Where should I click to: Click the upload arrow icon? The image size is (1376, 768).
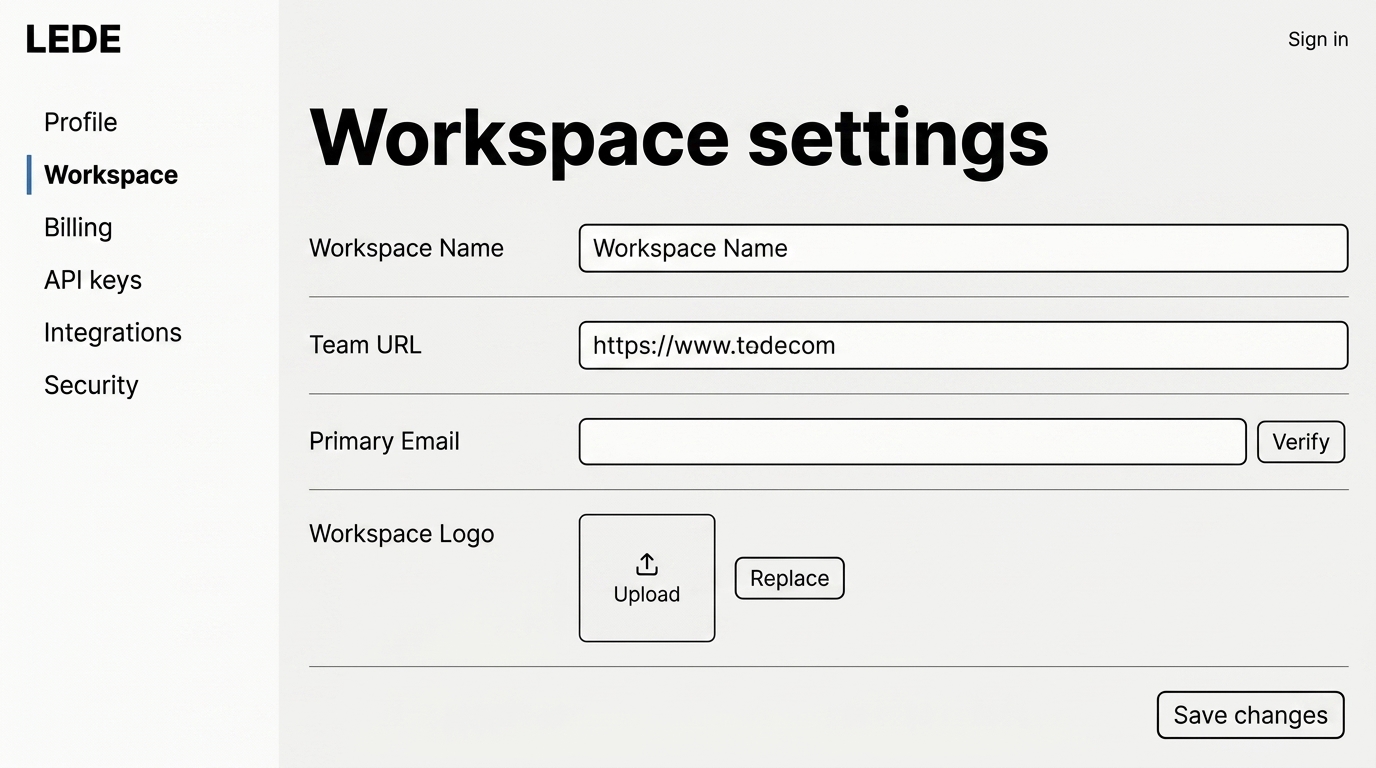[x=647, y=564]
